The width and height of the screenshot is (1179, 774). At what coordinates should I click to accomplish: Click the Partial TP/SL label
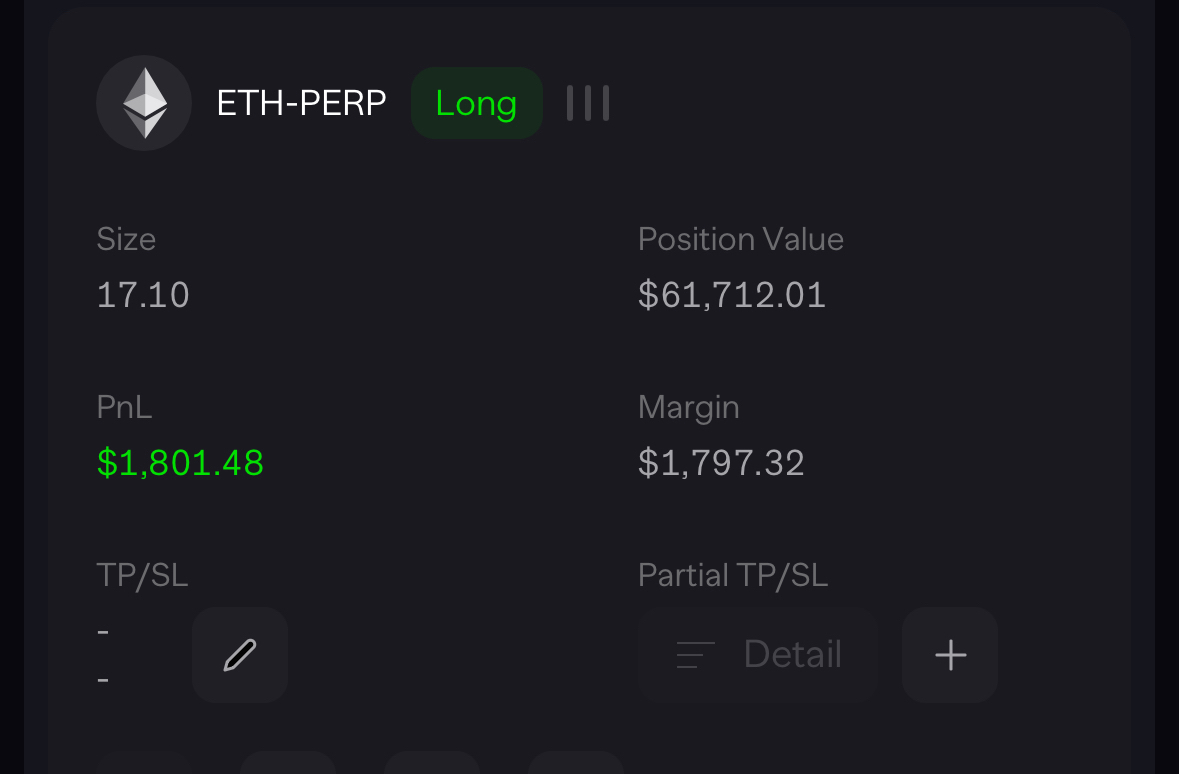coord(733,575)
